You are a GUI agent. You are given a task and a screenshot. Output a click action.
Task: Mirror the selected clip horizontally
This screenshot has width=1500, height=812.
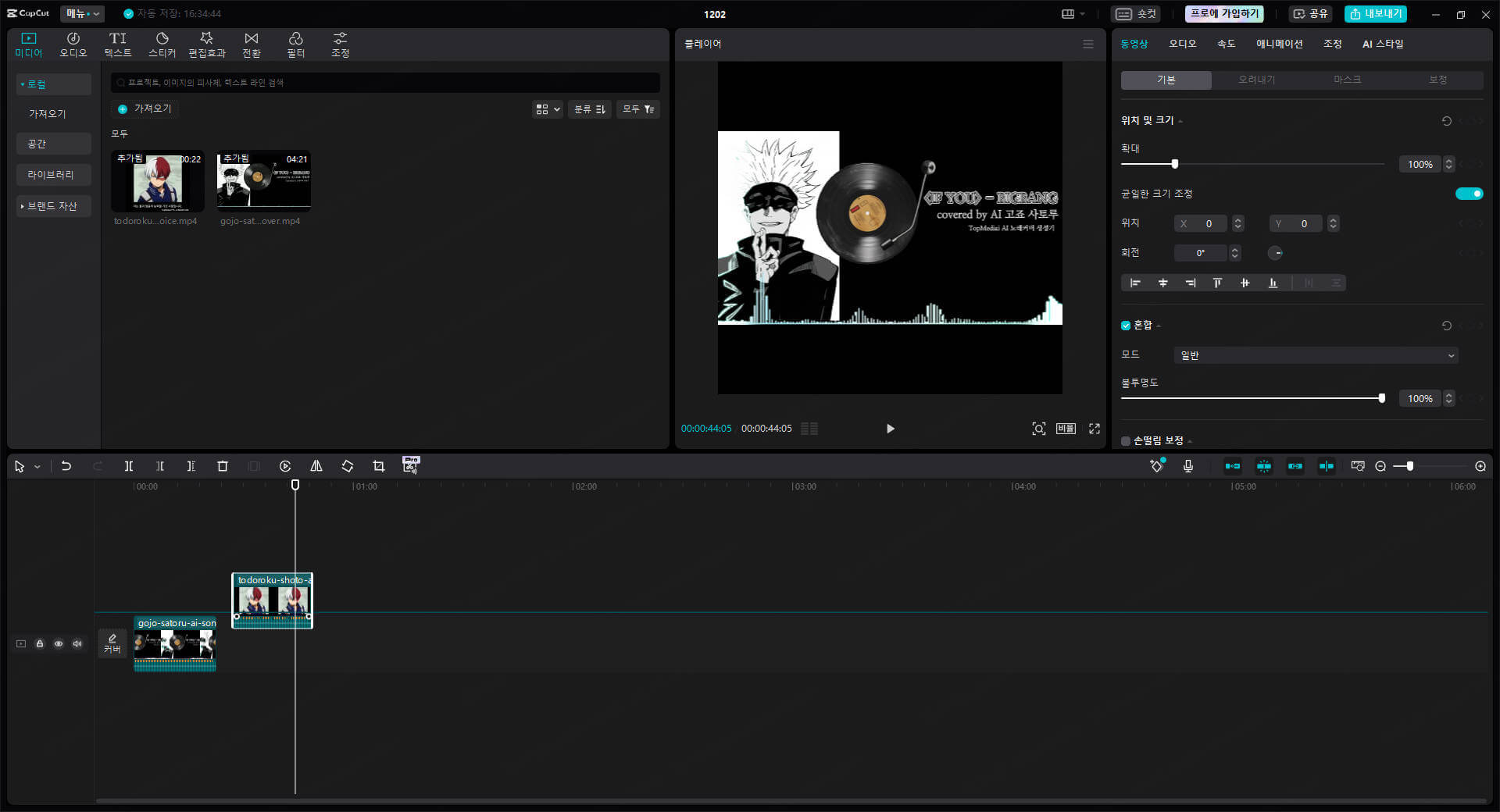click(x=316, y=466)
